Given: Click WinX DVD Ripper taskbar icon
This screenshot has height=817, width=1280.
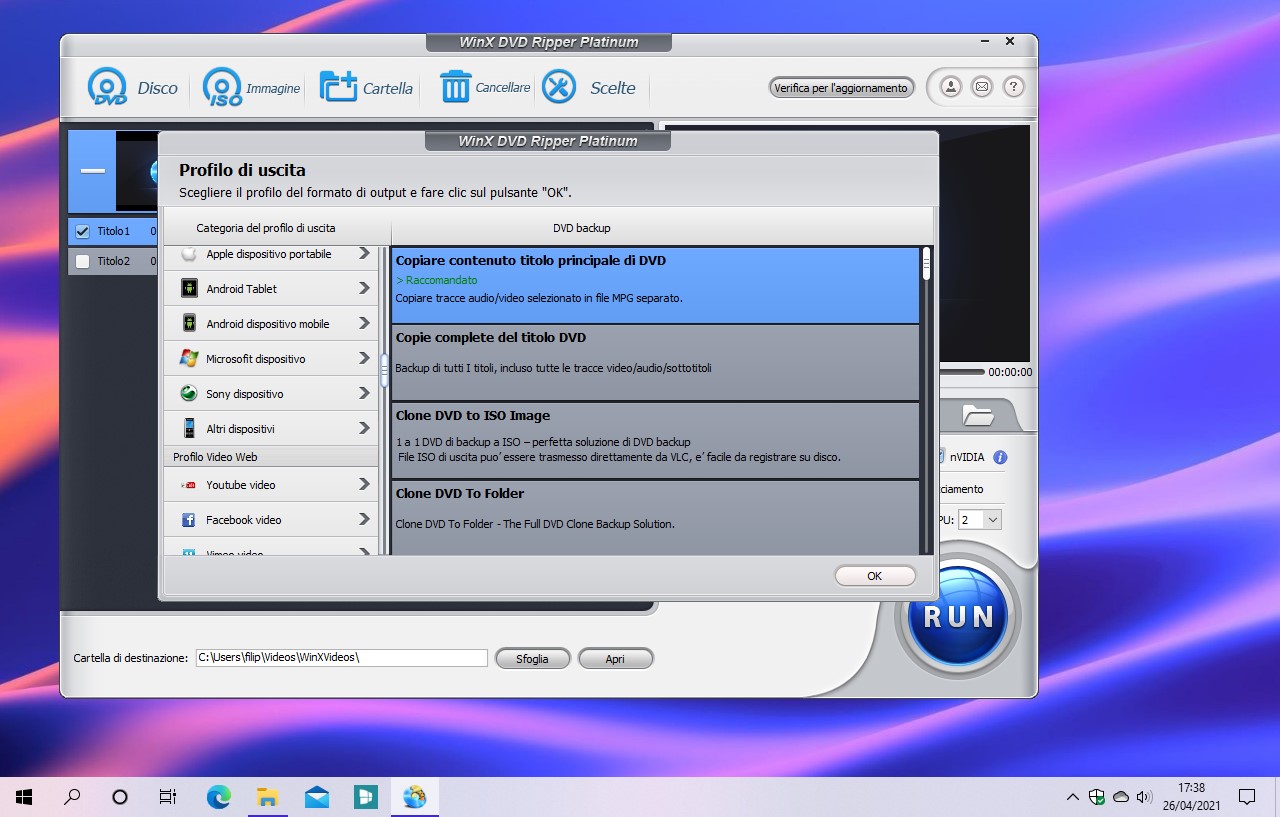Looking at the screenshot, I should click(414, 797).
